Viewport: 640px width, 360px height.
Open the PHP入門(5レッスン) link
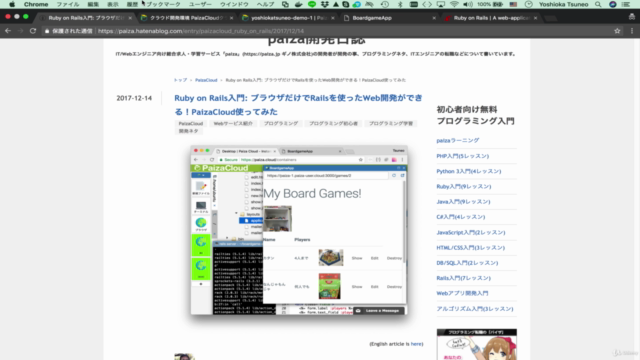pos(462,156)
